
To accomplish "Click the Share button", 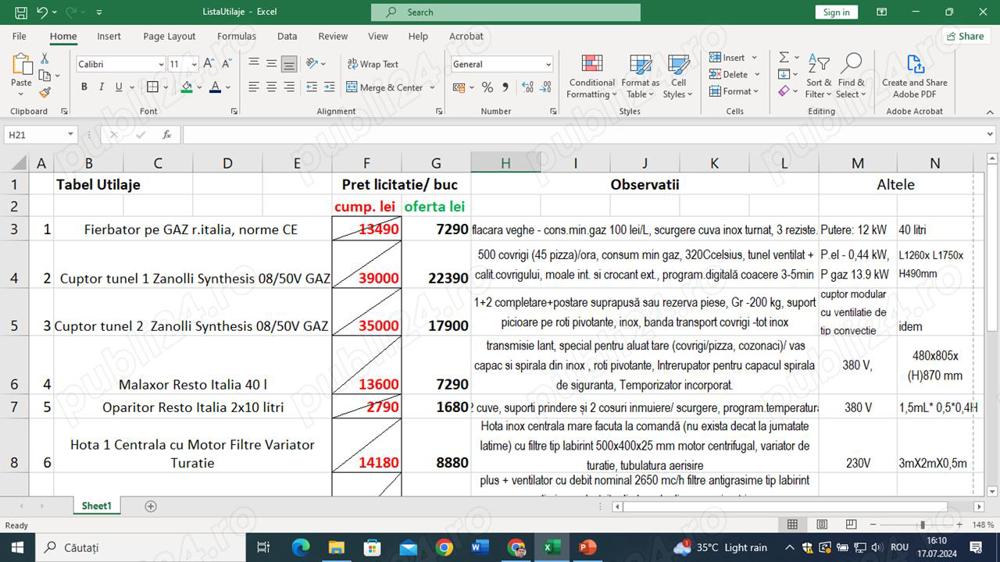I will 965,36.
